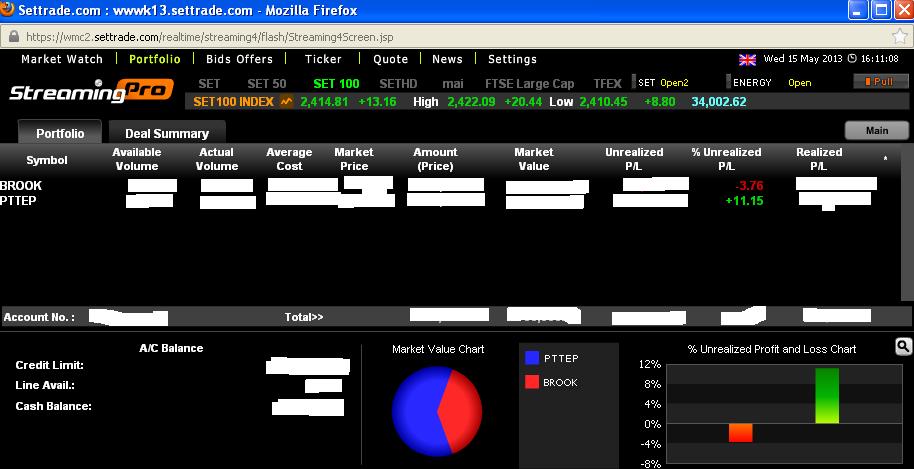Click the 2,414.81 index value

coord(324,102)
